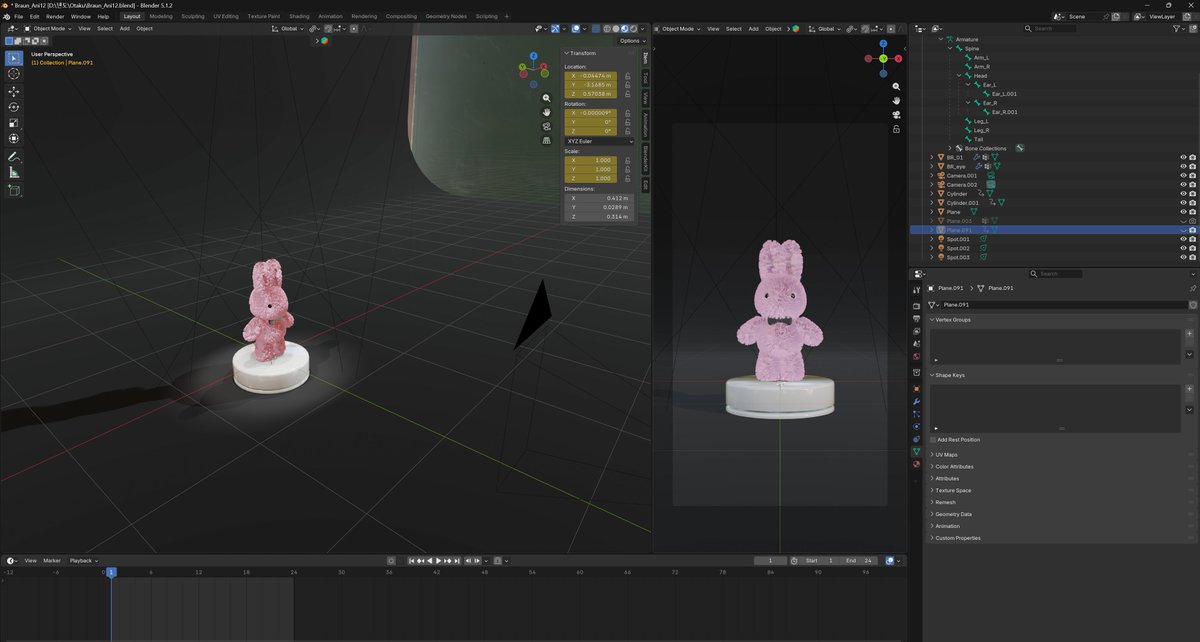Select the Move tool

click(x=14, y=91)
